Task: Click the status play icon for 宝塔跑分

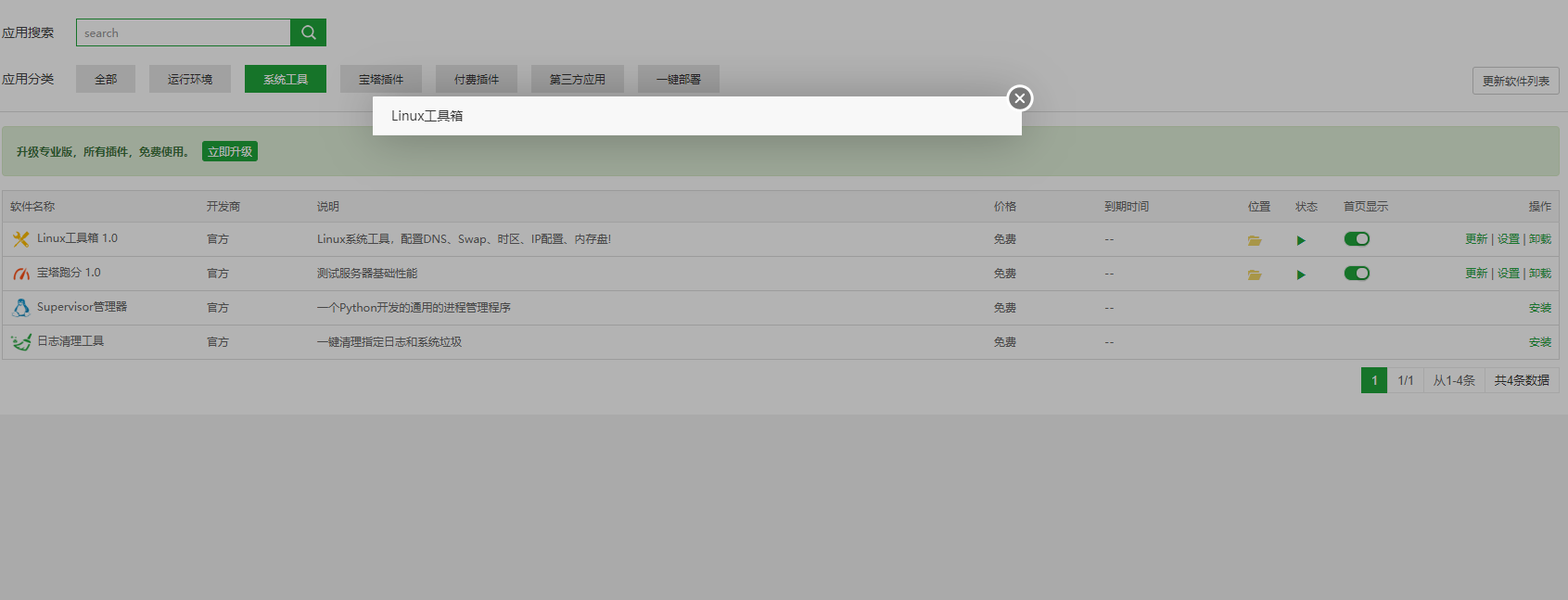Action: [1301, 274]
